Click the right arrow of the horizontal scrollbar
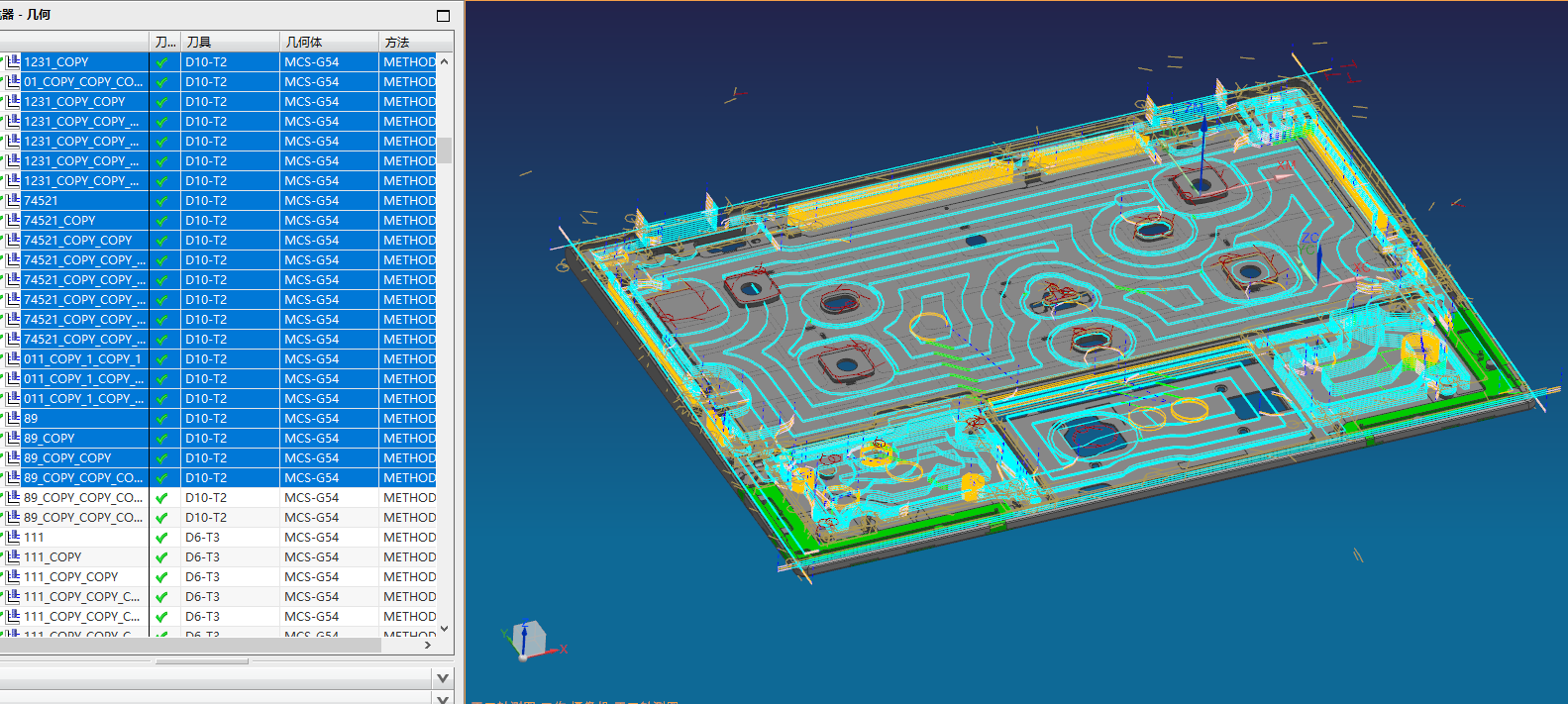The image size is (1568, 704). click(428, 645)
